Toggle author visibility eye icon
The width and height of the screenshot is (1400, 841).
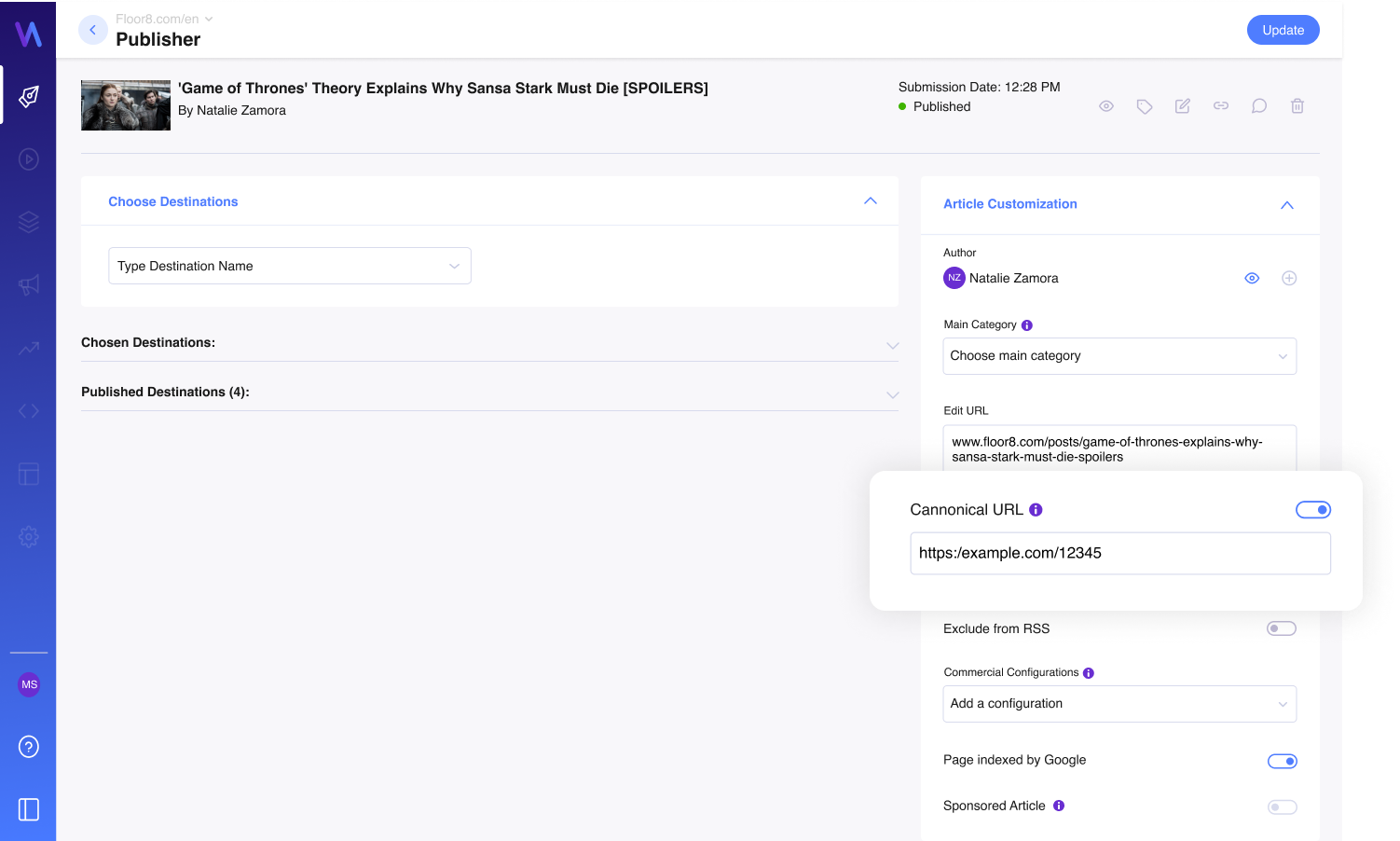tap(1252, 278)
